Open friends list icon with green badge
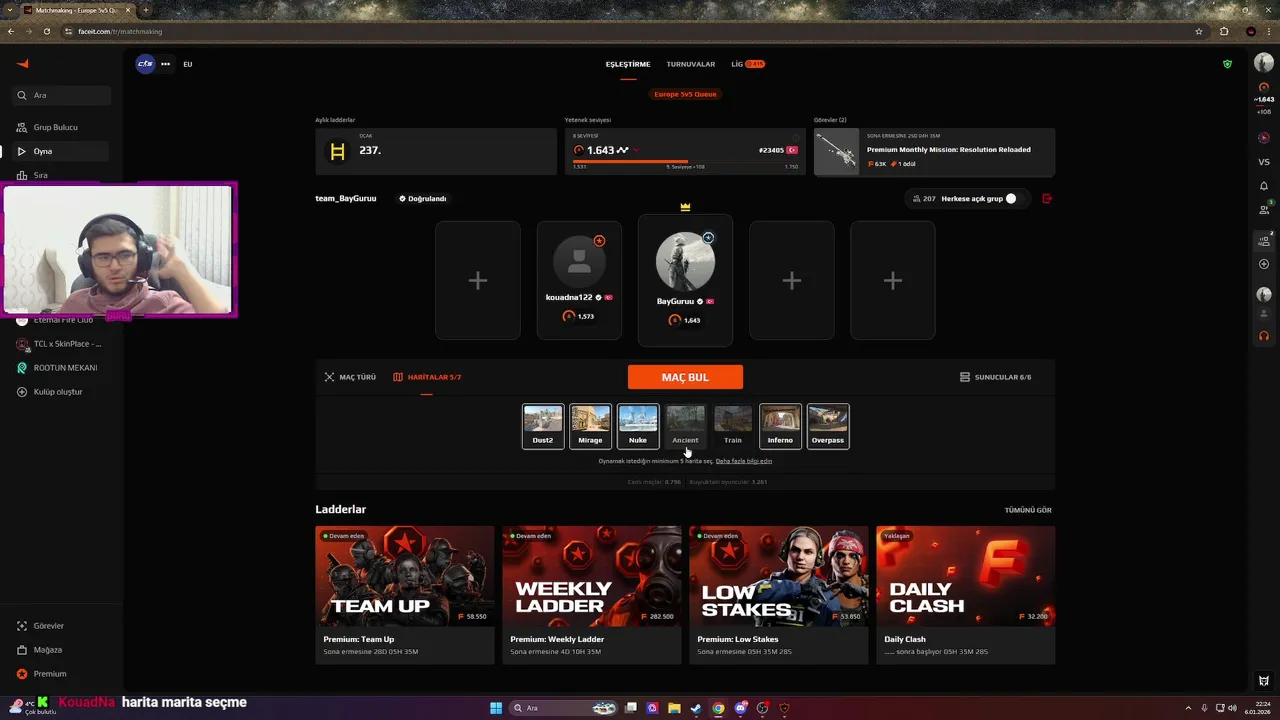This screenshot has height=720, width=1280. click(1264, 209)
